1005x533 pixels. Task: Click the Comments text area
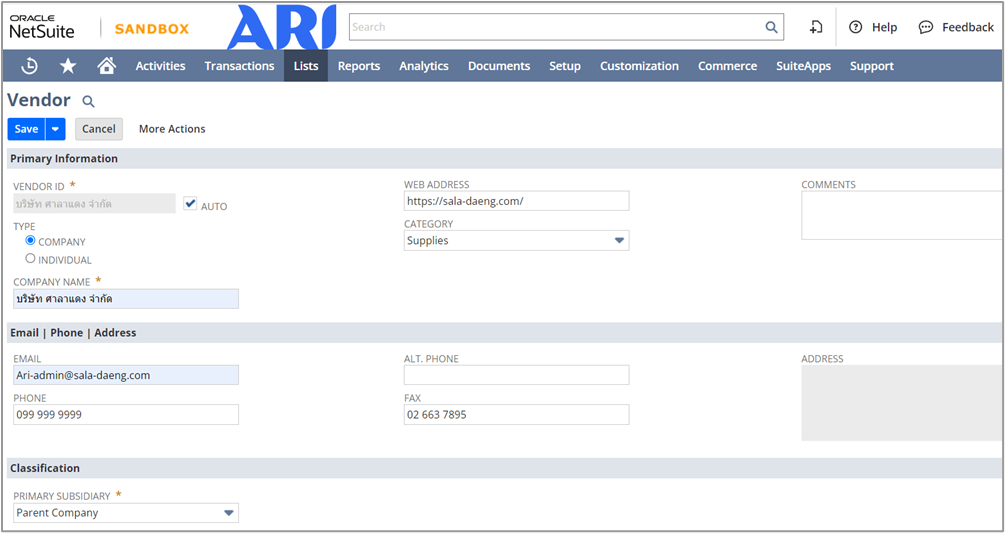pos(902,215)
